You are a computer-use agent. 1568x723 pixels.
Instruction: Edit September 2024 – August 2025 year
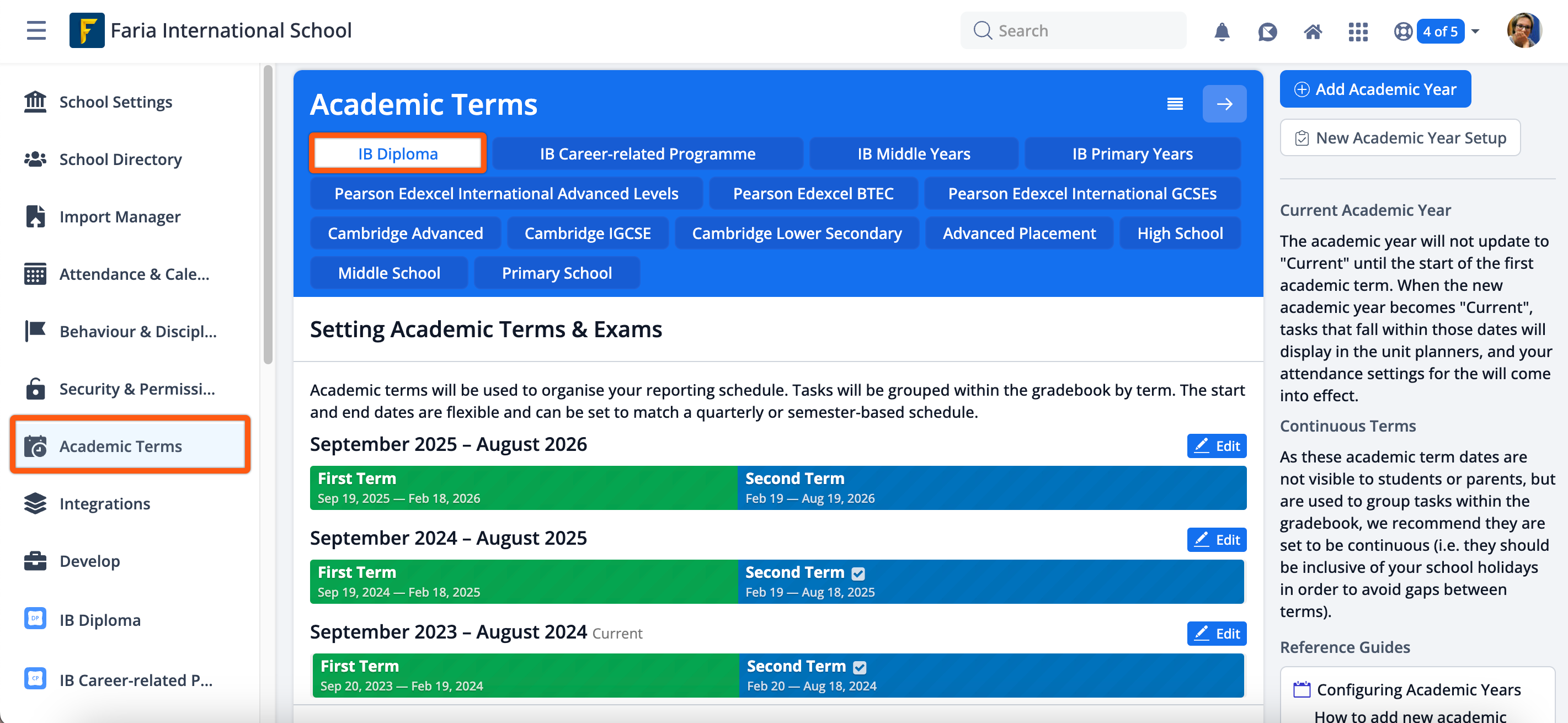point(1216,540)
